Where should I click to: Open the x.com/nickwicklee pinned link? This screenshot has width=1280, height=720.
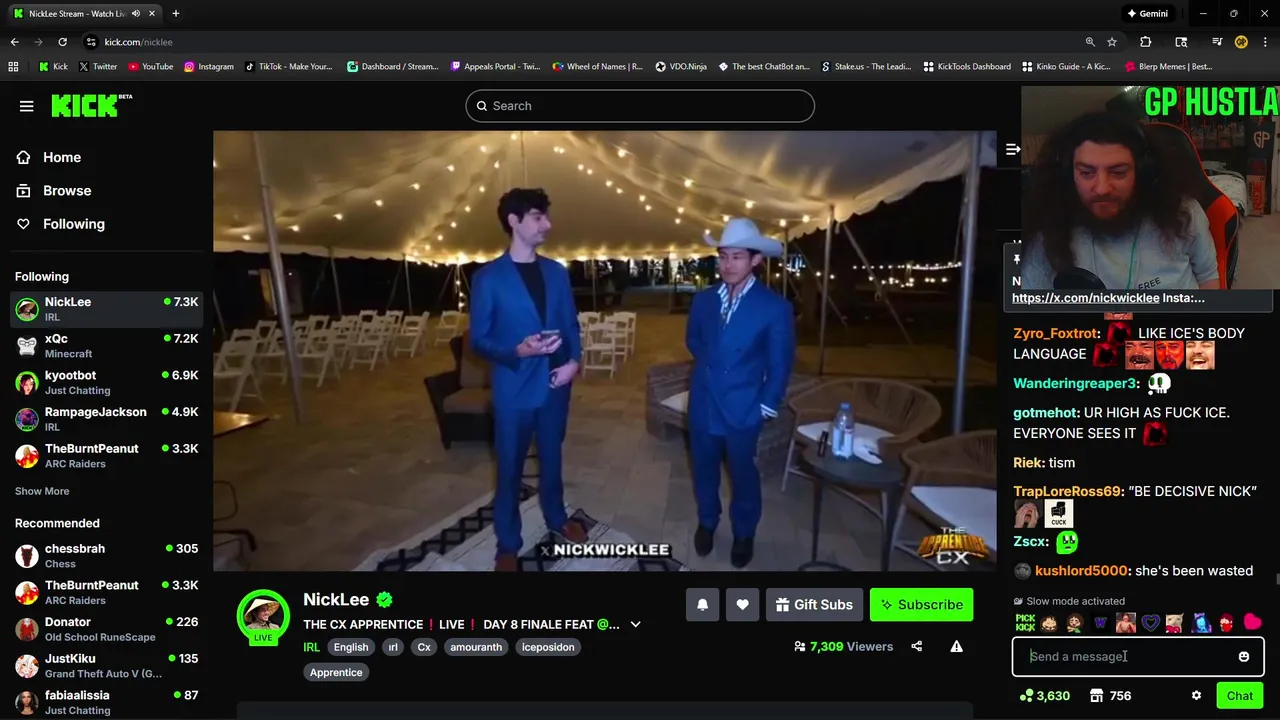[1086, 298]
